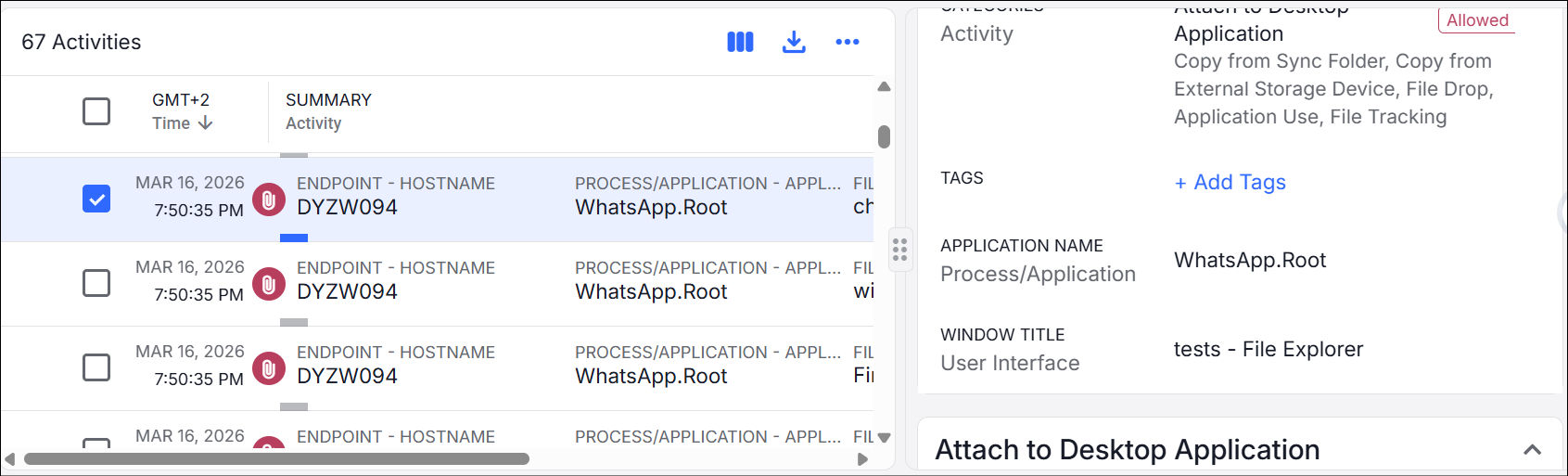Check the third activity row checkbox
The image size is (1568, 476).
click(96, 367)
